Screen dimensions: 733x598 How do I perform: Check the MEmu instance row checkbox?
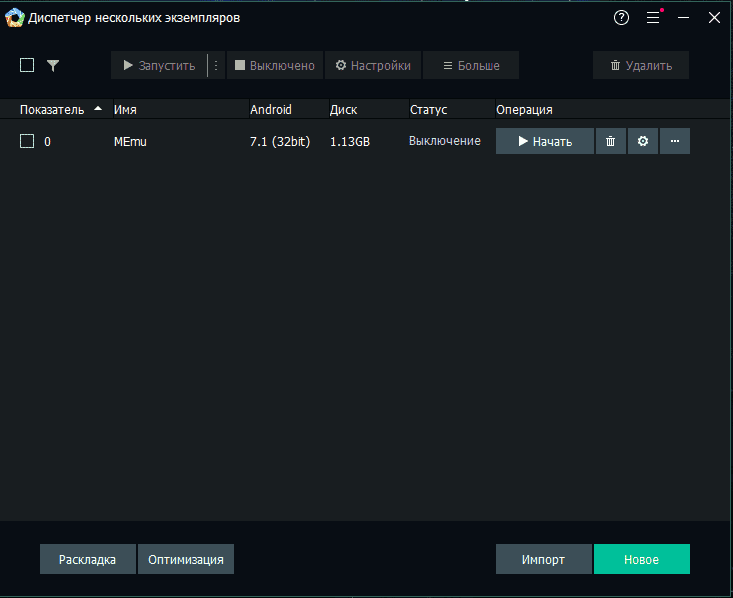pos(27,141)
